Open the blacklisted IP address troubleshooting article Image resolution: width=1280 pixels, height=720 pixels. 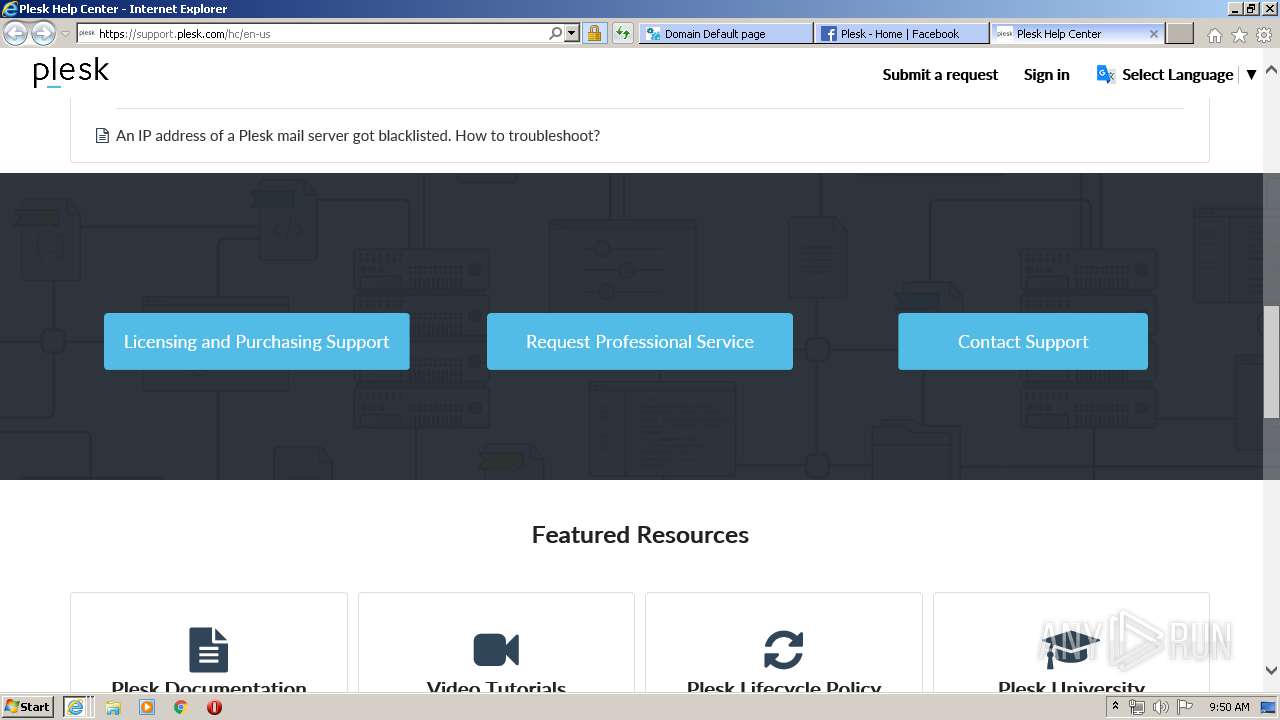[358, 135]
